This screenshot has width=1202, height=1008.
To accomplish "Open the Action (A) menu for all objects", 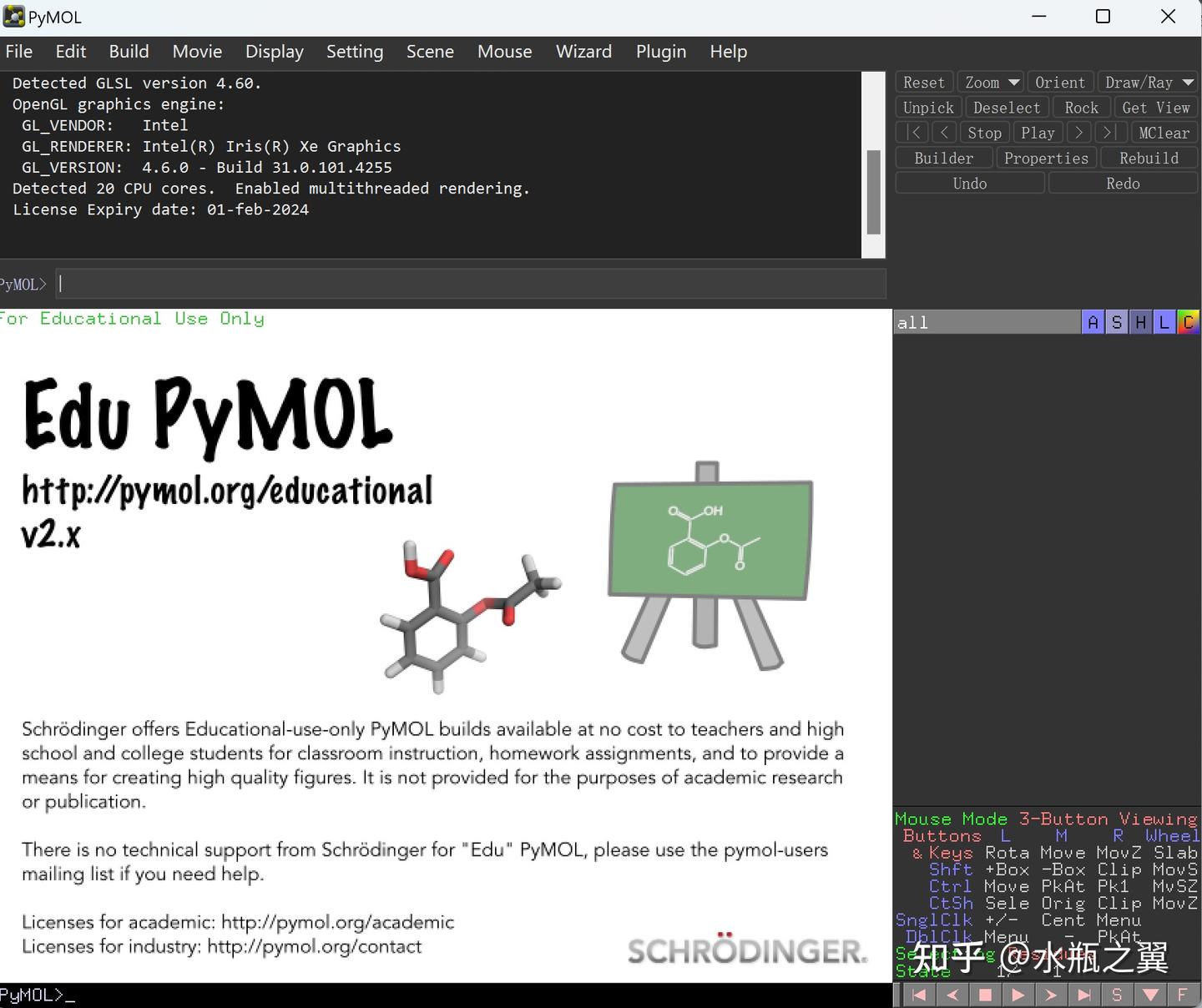I will pyautogui.click(x=1093, y=322).
